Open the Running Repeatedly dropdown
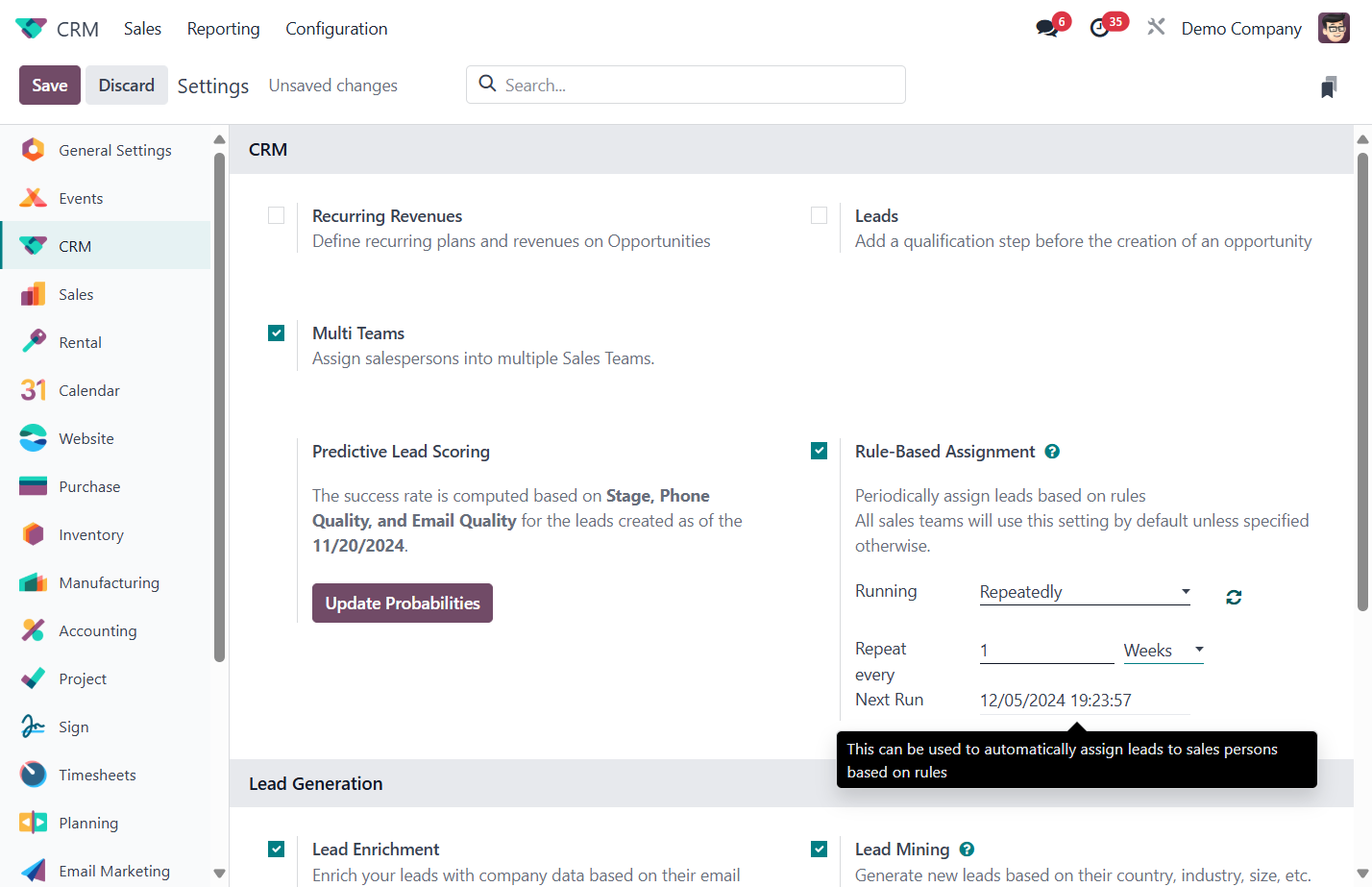 pos(1085,592)
